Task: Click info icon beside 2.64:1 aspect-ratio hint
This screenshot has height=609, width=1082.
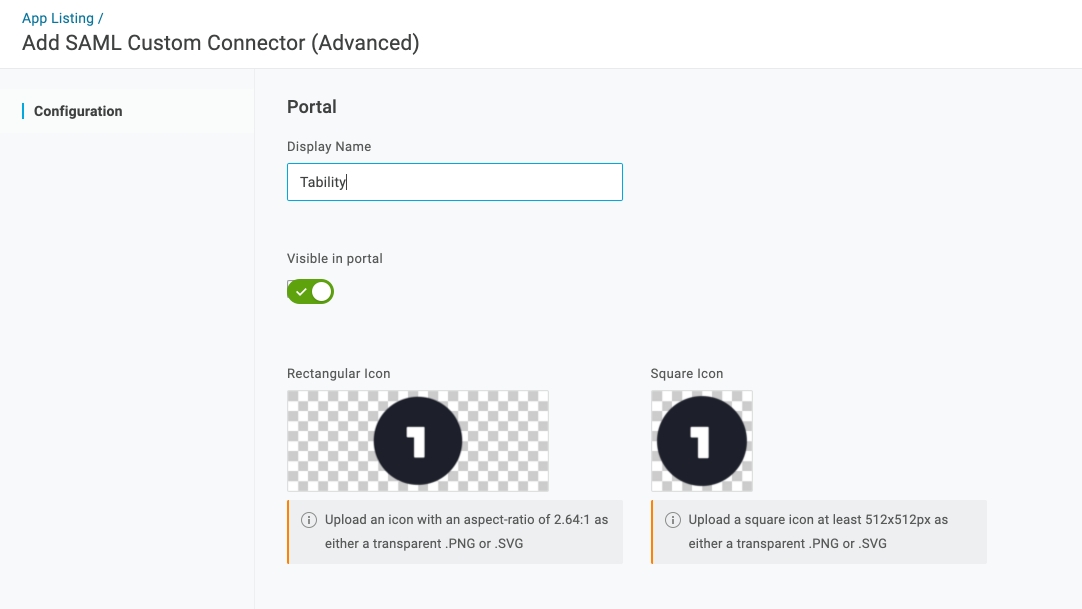Action: 309,520
